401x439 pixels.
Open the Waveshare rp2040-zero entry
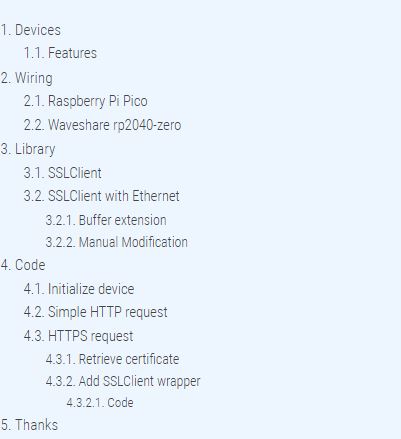click(102, 125)
